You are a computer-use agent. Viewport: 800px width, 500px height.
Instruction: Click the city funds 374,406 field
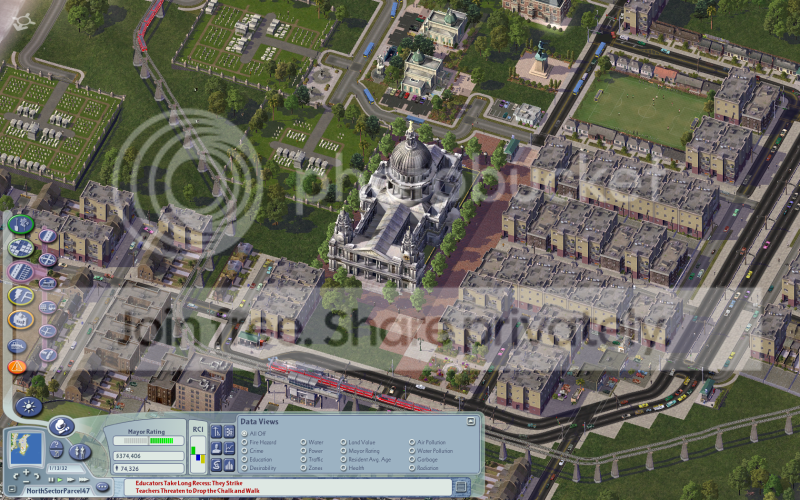pos(148,456)
